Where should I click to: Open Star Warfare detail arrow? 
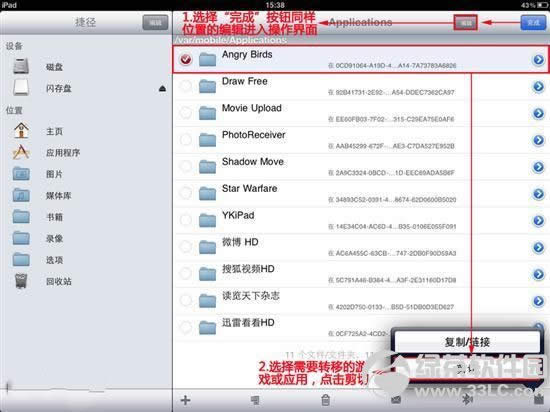(538, 194)
